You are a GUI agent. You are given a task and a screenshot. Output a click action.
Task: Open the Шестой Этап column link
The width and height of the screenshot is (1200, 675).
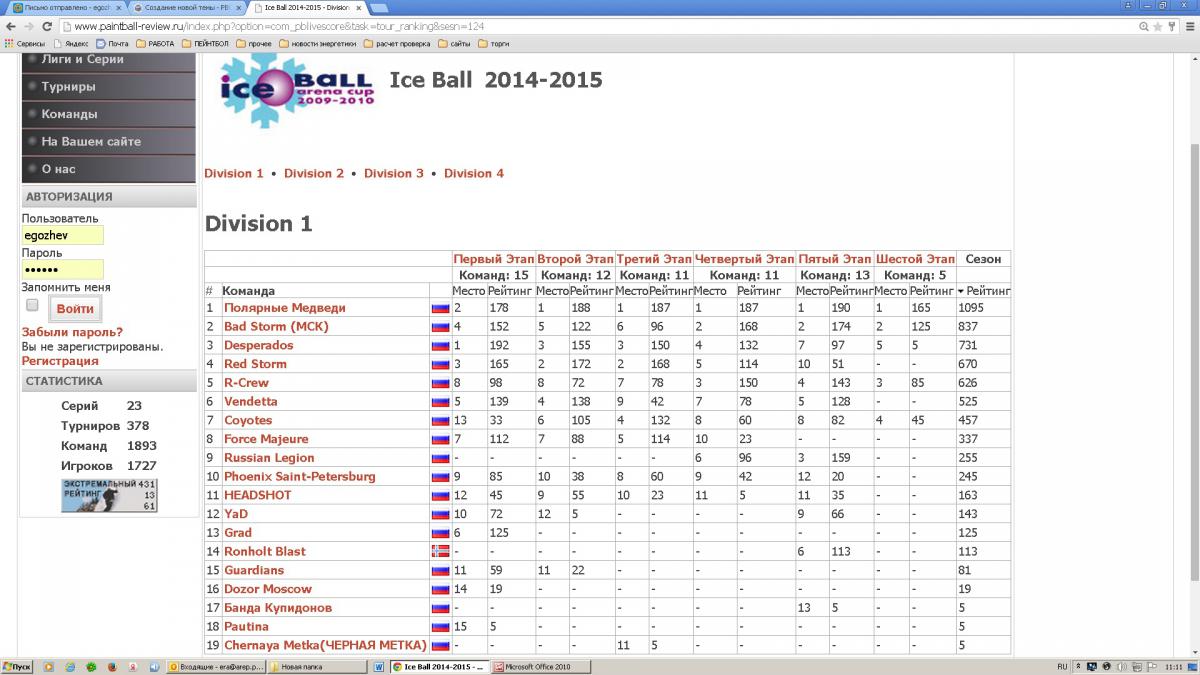[x=915, y=259]
